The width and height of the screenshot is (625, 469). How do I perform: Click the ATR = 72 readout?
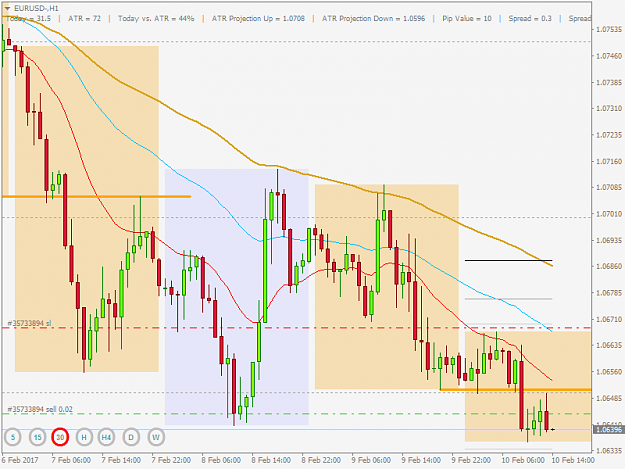(x=85, y=18)
